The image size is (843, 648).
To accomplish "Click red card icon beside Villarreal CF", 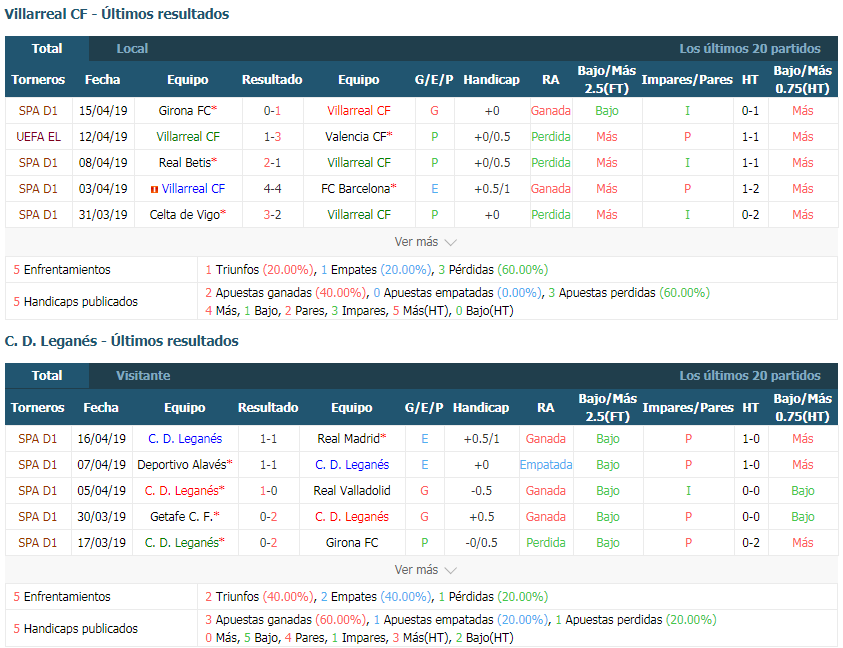I will 154,189.
